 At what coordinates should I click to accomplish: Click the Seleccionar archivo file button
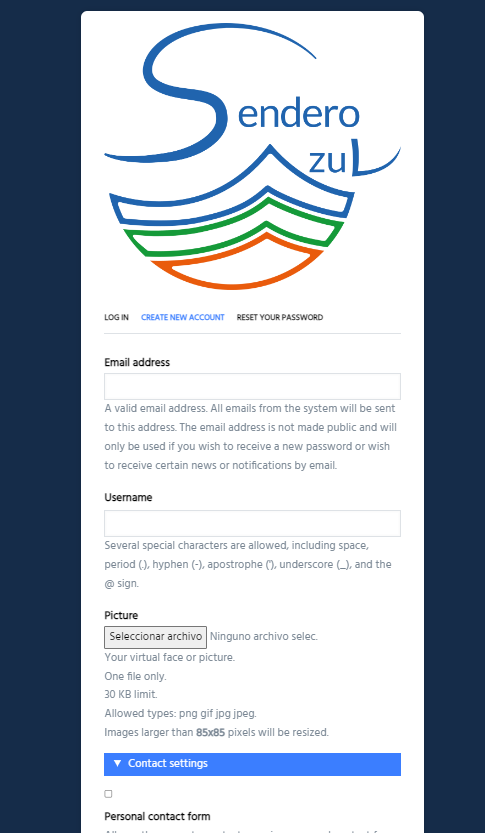[x=155, y=637]
